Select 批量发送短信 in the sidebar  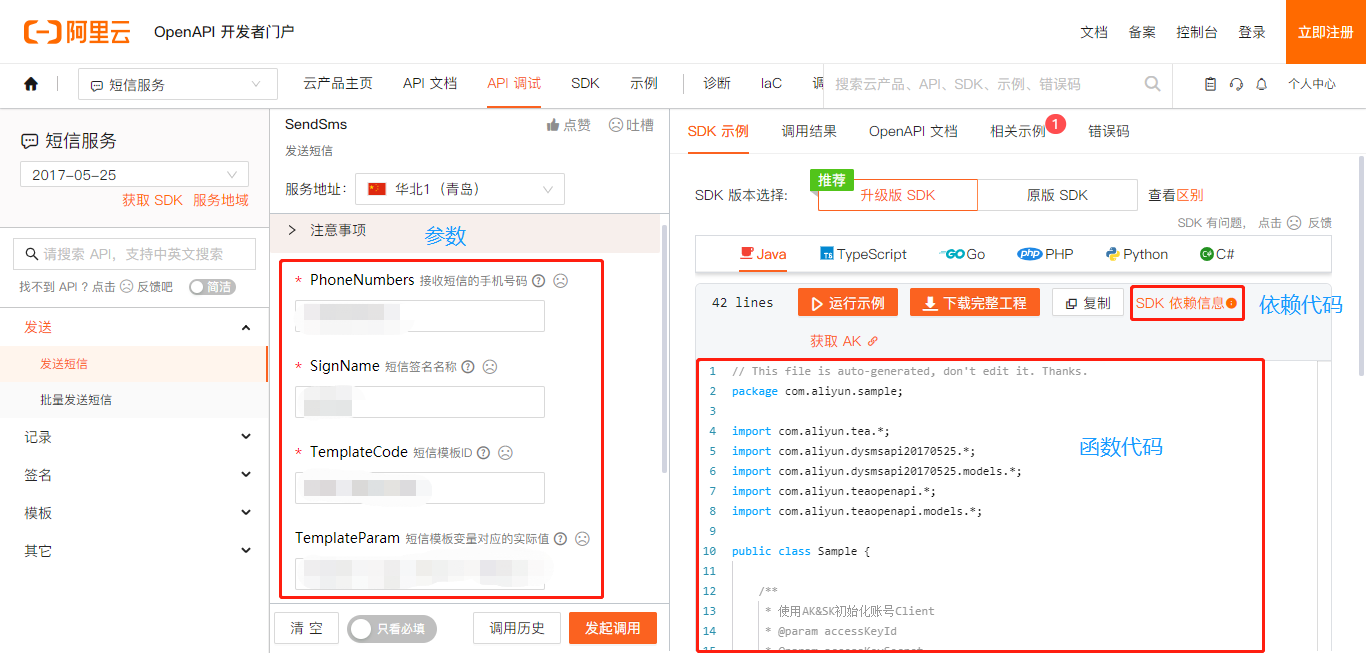click(x=76, y=400)
